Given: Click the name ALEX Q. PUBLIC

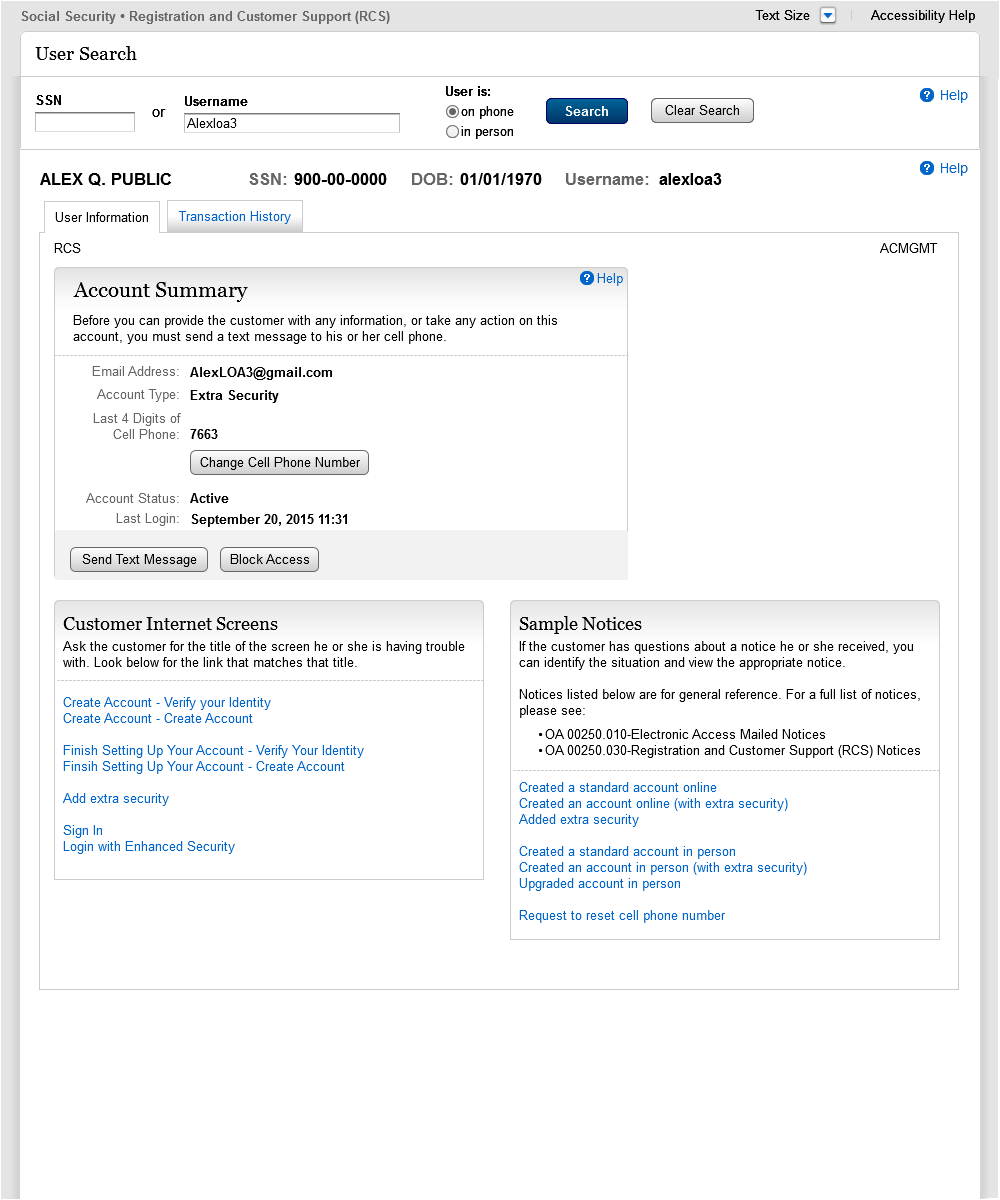Looking at the screenshot, I should (106, 180).
